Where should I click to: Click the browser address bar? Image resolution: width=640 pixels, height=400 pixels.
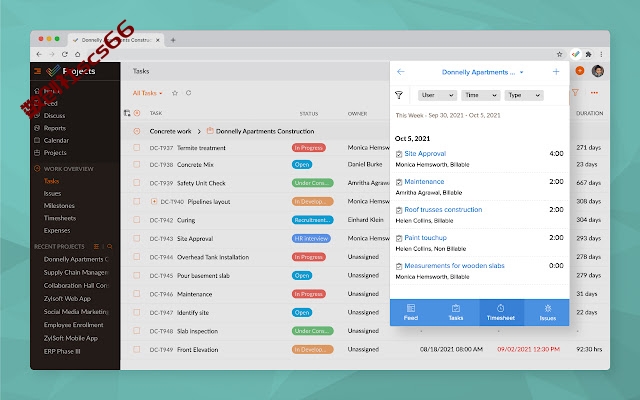[x=318, y=54]
